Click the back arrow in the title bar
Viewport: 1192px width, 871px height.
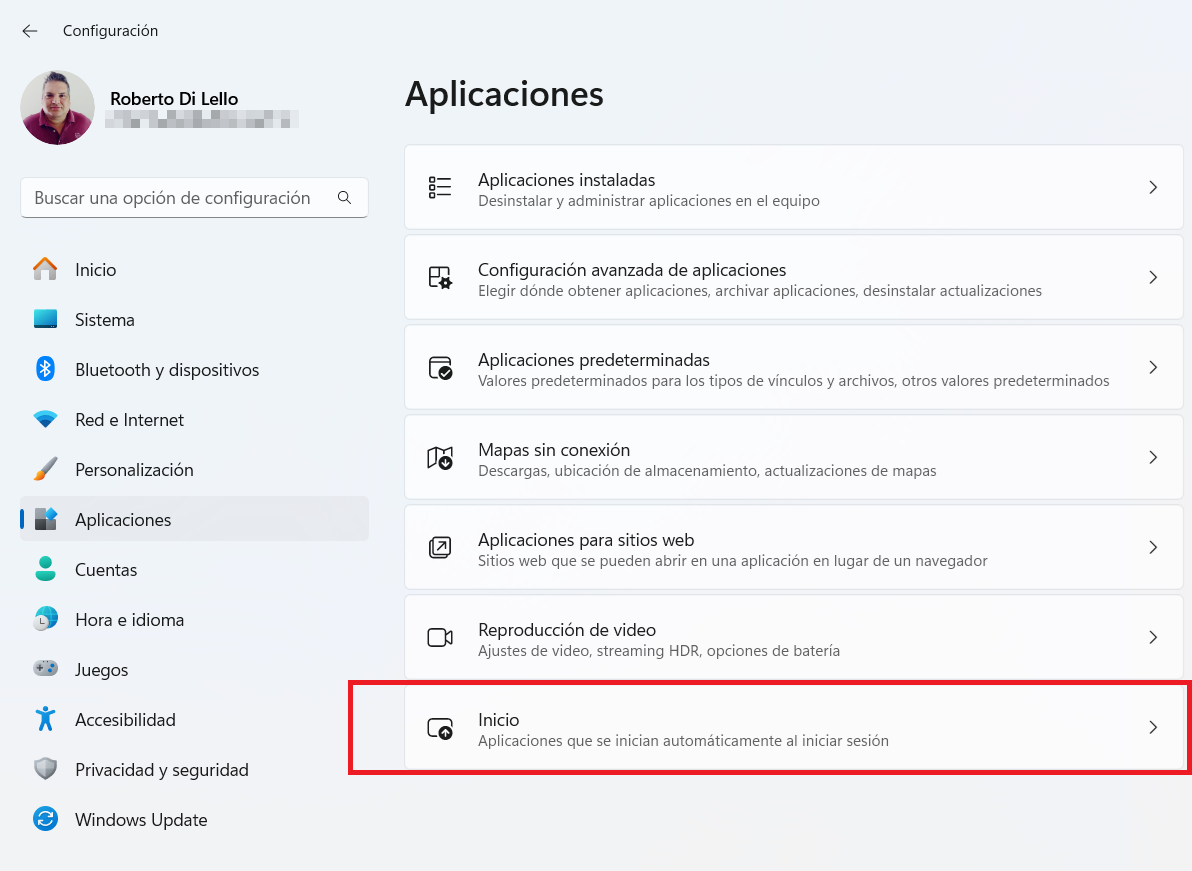click(x=30, y=31)
